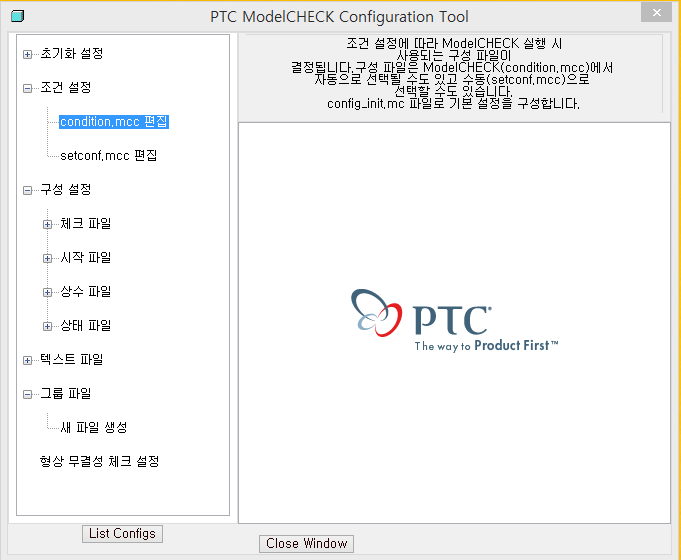Viewport: 681px width, 560px height.
Task: Select the 체크 파일 tree item
Action: click(86, 223)
